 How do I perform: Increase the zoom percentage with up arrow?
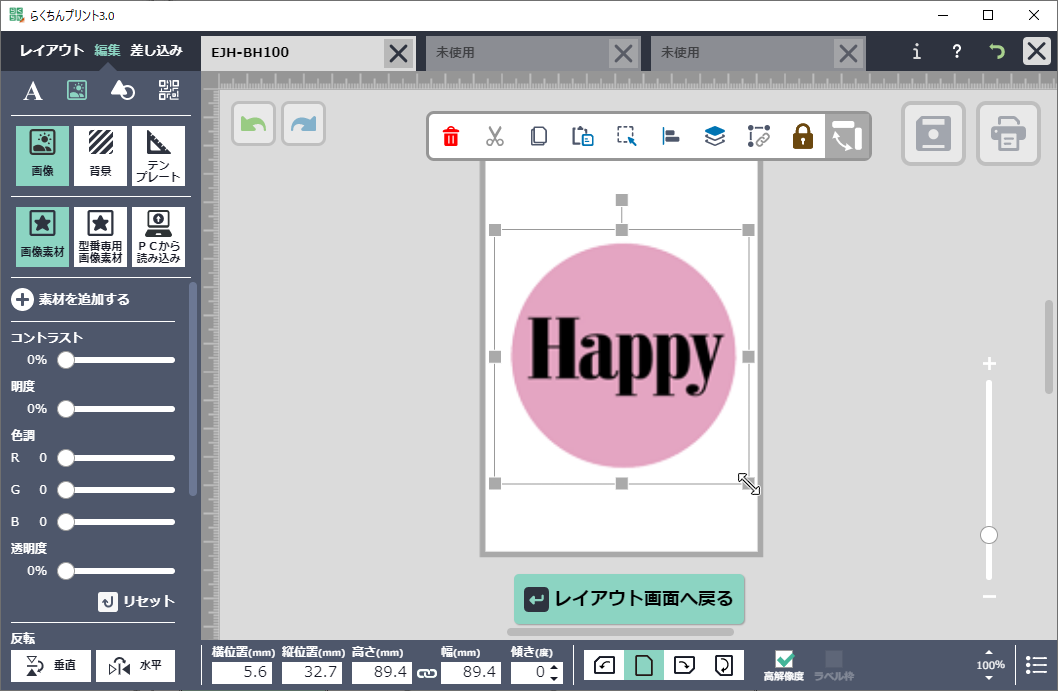[x=989, y=651]
